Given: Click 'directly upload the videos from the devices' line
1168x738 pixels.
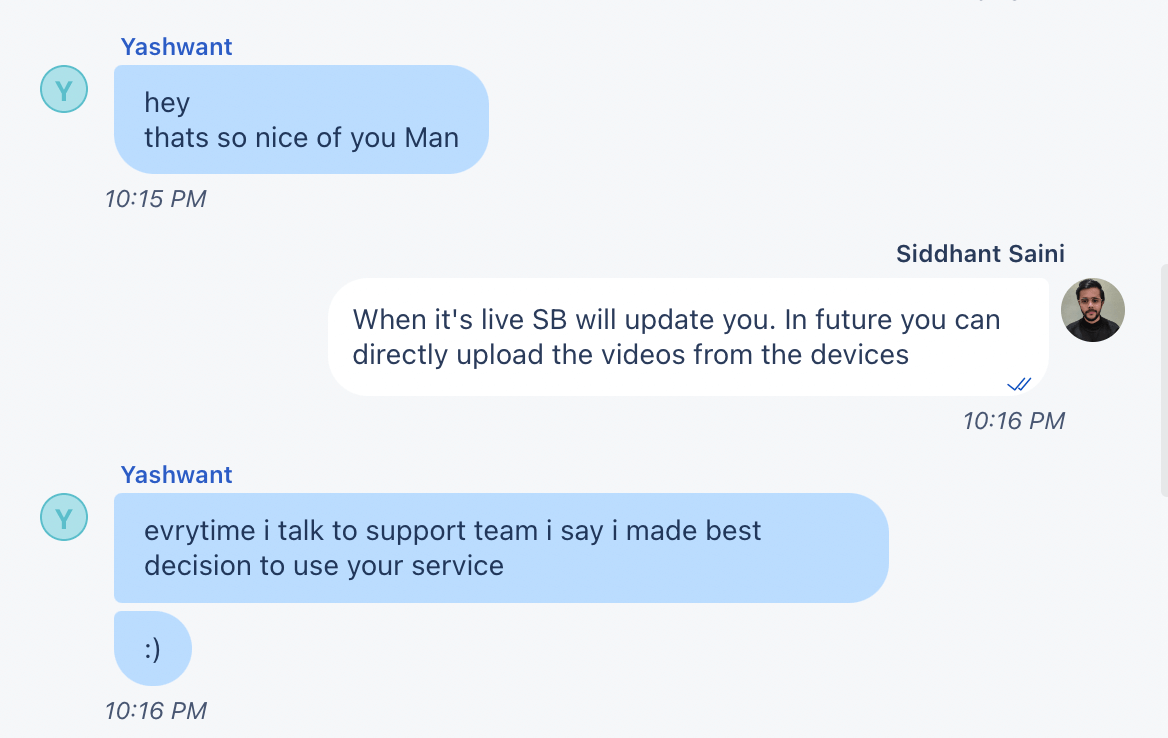Looking at the screenshot, I should pyautogui.click(x=630, y=354).
